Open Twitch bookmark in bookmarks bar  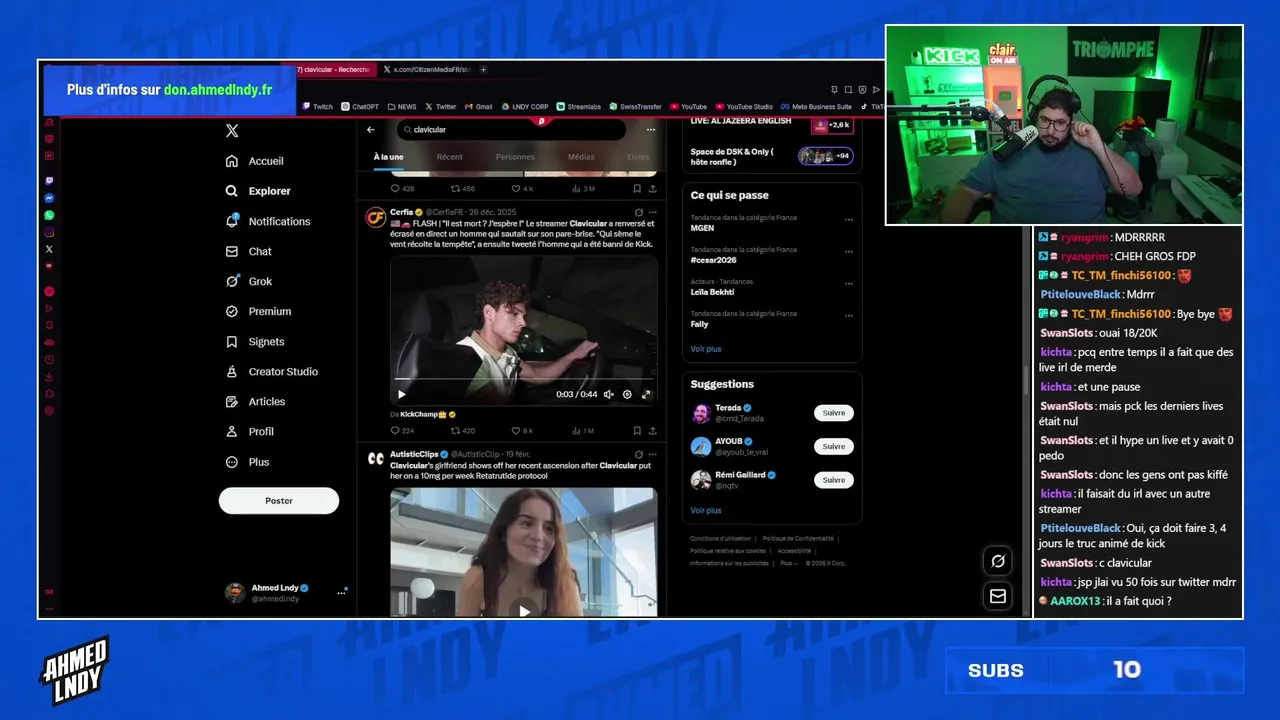click(x=318, y=106)
